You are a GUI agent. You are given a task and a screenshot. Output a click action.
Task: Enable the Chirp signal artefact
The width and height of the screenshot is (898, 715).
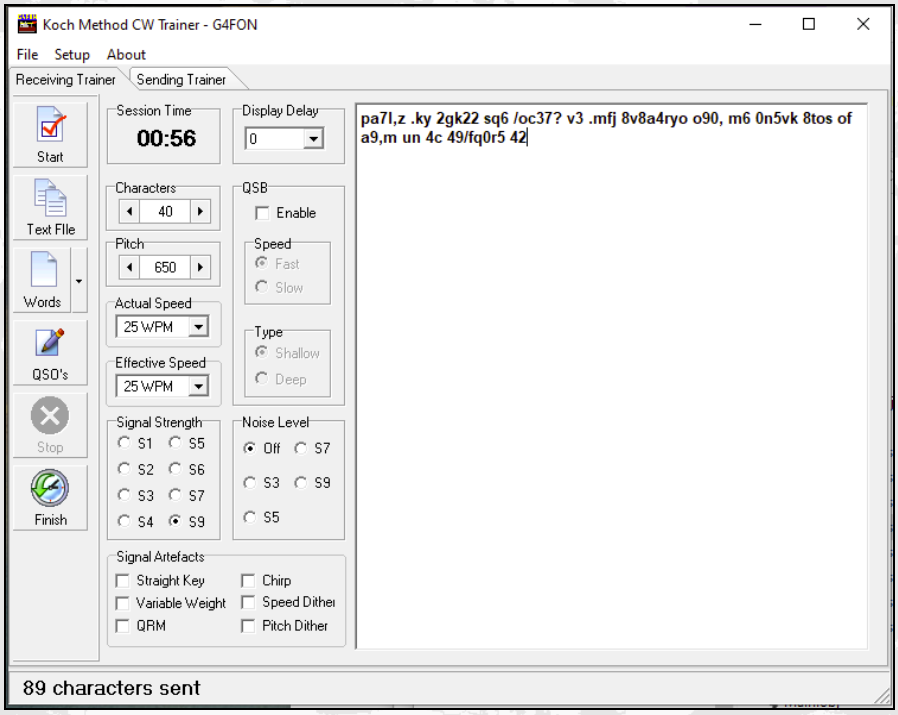[249, 581]
